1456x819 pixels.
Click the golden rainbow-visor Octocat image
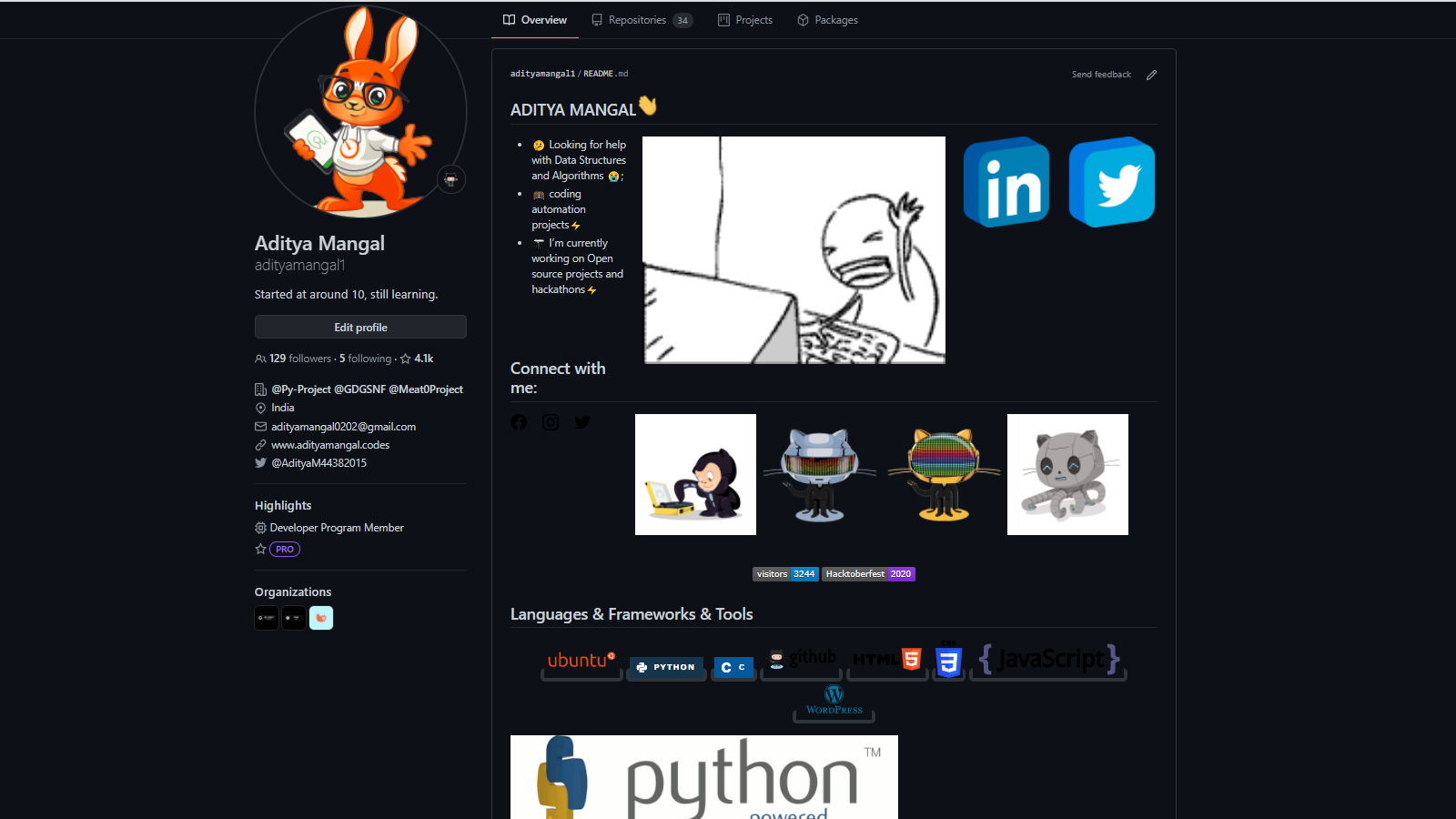(944, 474)
